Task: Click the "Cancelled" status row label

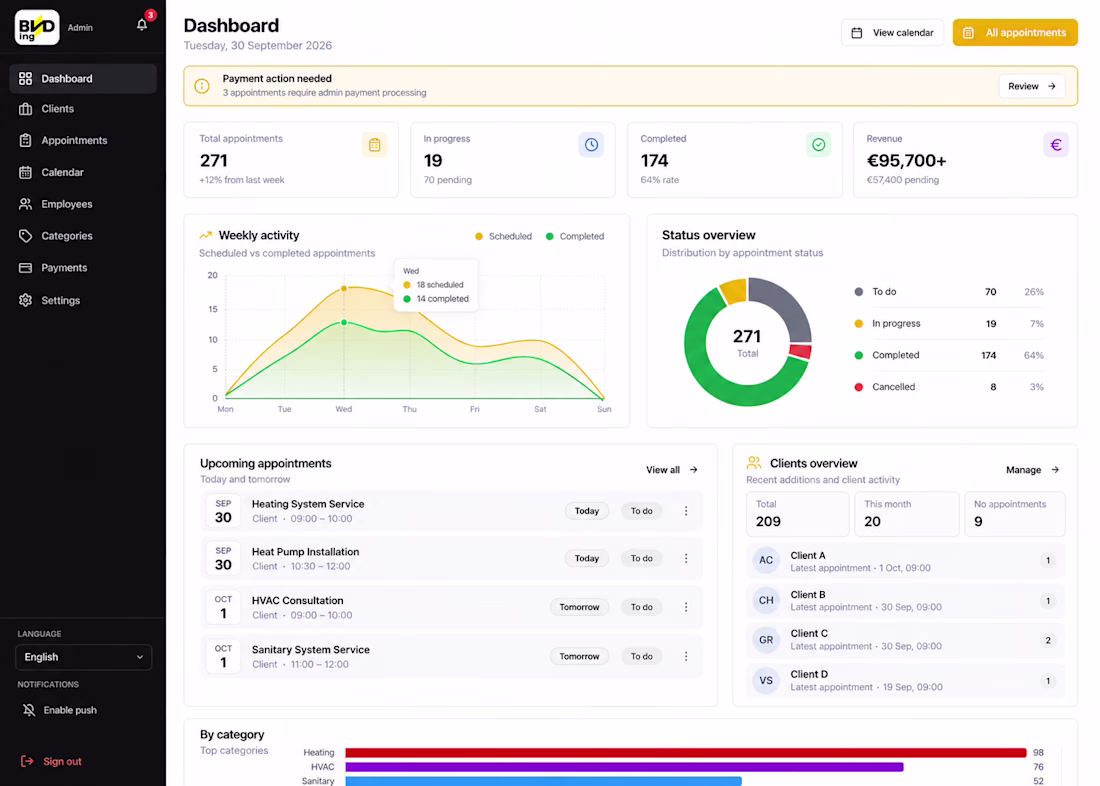Action: [894, 387]
